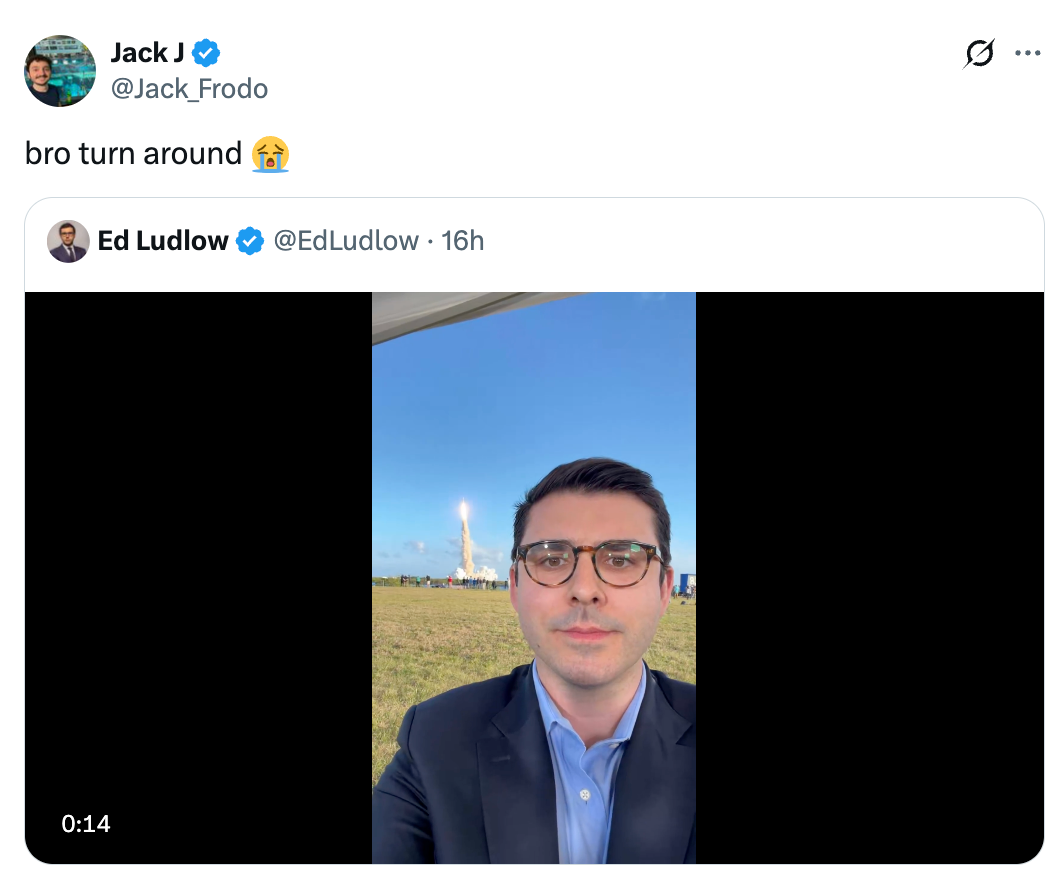This screenshot has height=884, width=1062.
Task: Click the @EdLudlow handle text
Action: pyautogui.click(x=346, y=241)
